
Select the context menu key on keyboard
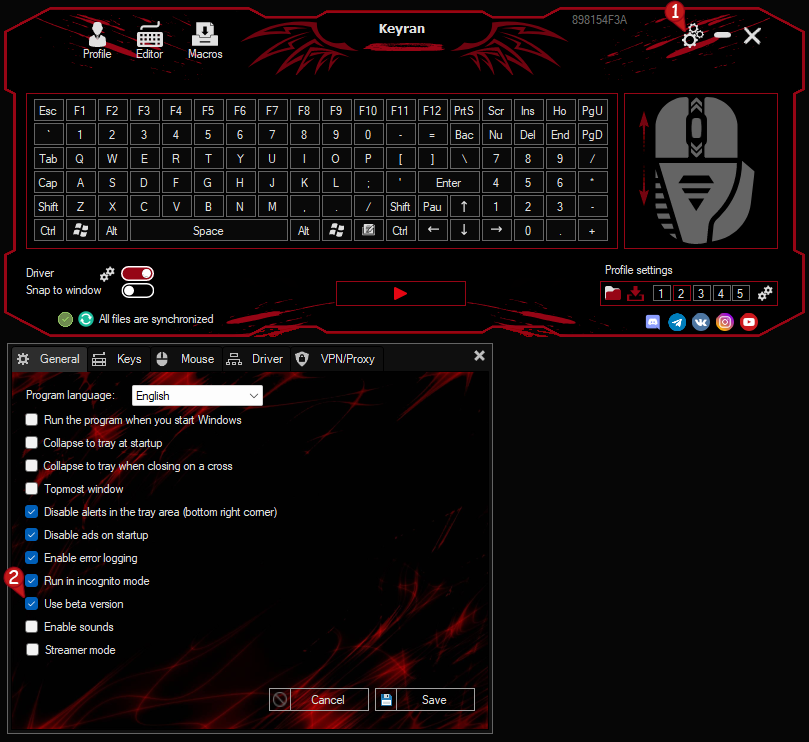click(368, 231)
